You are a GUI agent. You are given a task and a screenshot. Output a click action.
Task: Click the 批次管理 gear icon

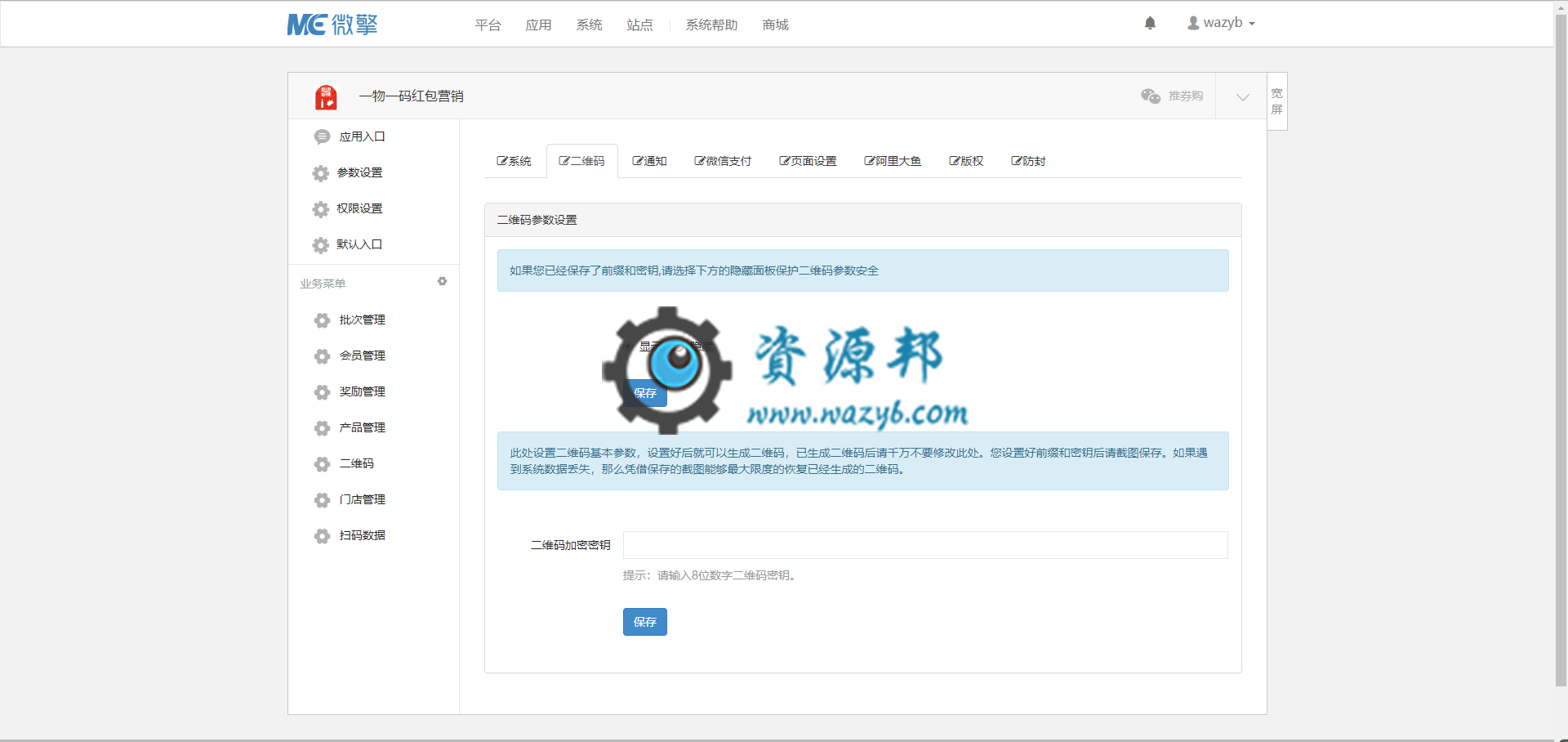tap(323, 320)
